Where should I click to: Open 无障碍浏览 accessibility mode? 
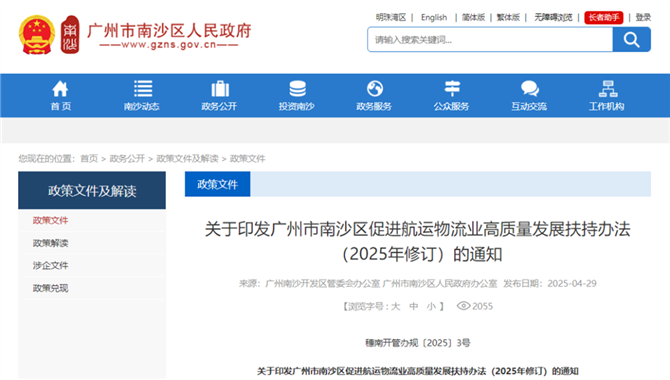click(553, 18)
